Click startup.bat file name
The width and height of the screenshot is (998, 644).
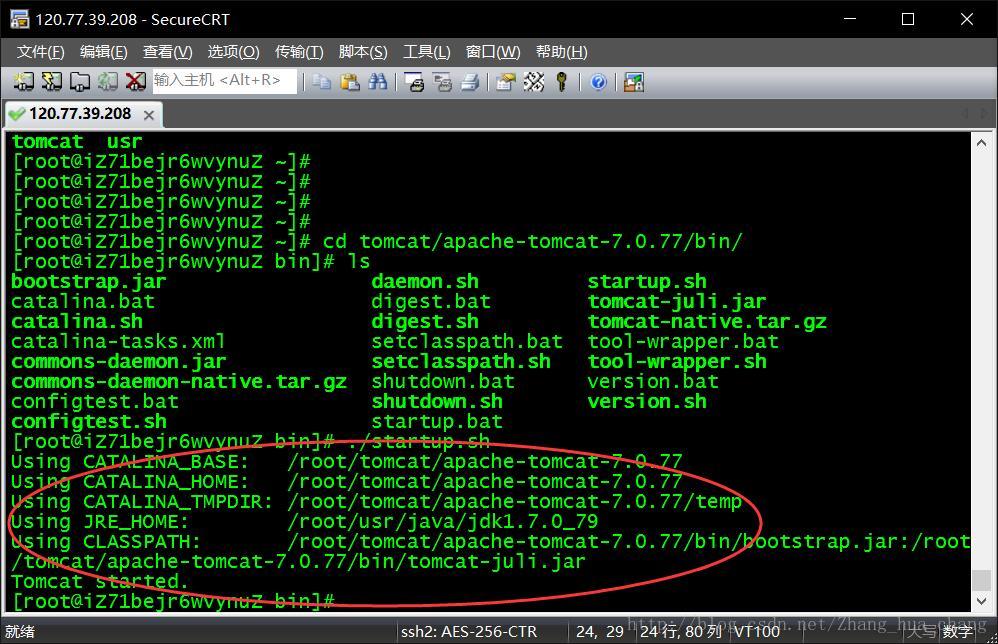(x=437, y=421)
